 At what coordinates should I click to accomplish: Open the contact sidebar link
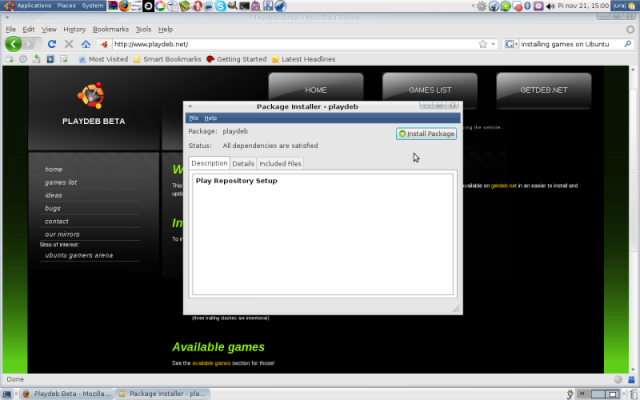point(57,222)
